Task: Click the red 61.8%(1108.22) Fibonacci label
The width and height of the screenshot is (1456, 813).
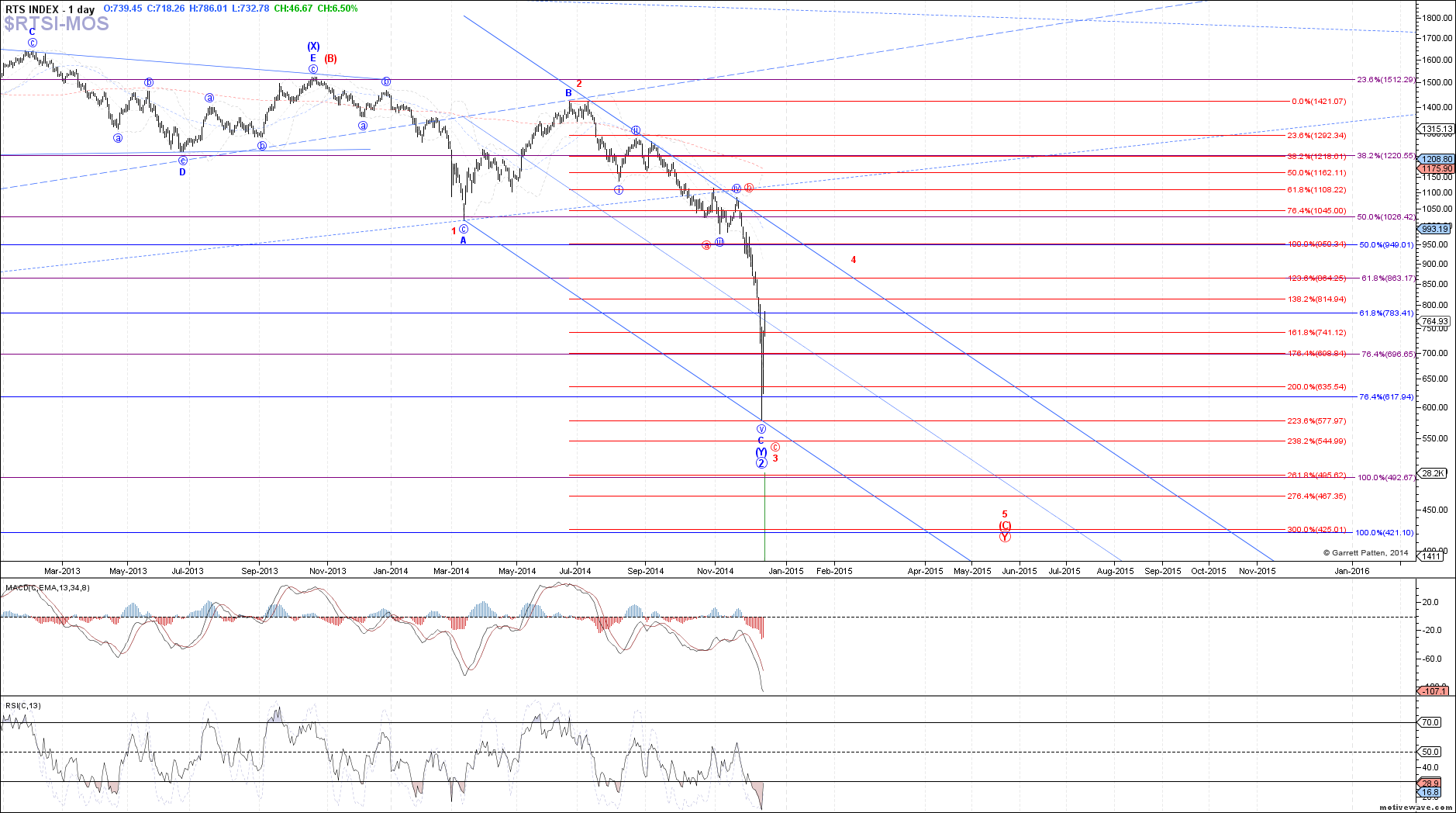Action: [x=1316, y=189]
